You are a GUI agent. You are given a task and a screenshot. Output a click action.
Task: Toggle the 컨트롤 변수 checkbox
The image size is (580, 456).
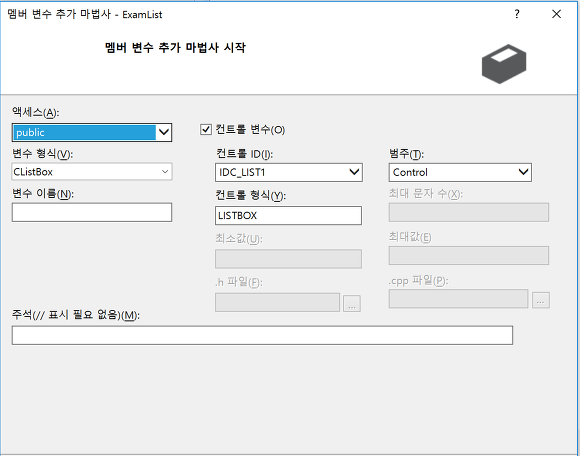[x=206, y=129]
